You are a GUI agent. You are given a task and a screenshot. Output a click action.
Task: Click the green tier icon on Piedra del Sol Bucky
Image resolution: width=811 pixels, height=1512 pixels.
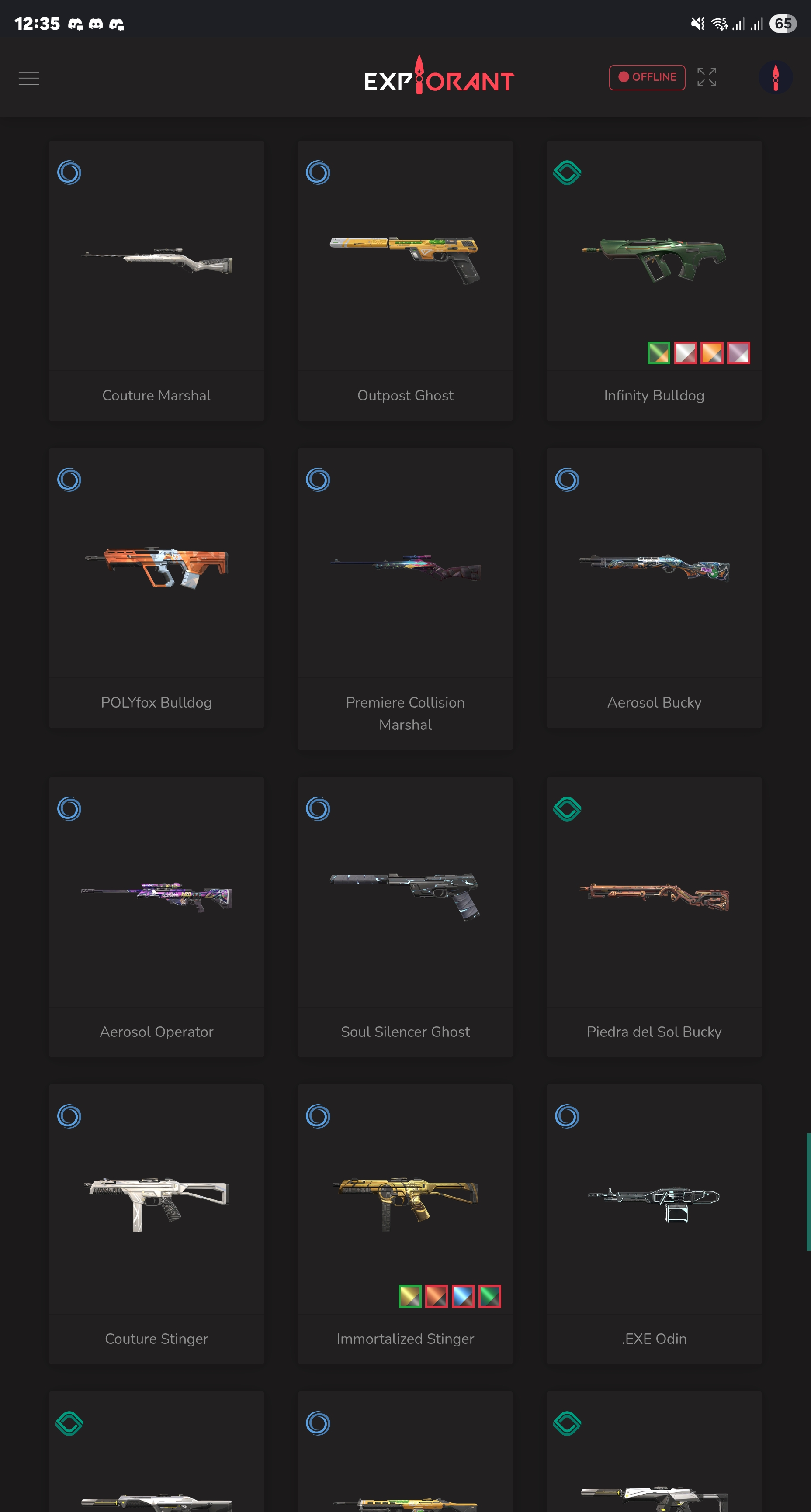567,809
